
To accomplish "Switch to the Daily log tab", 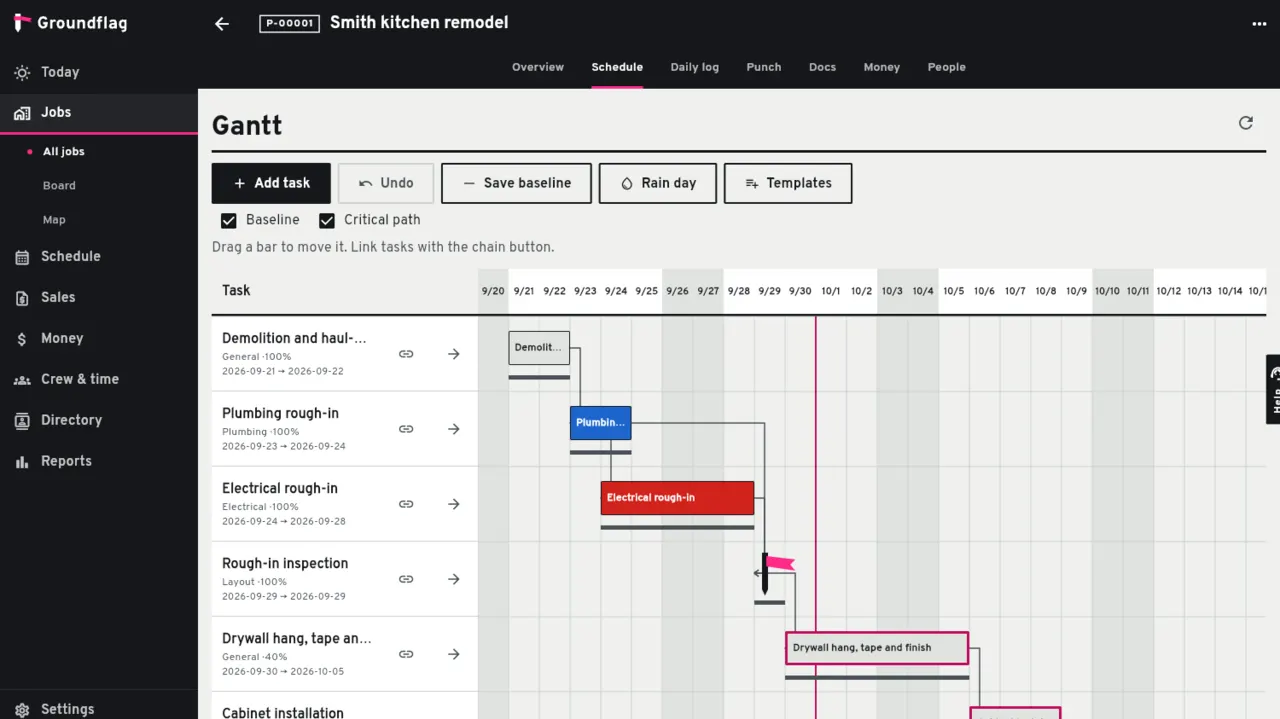I will click(x=694, y=67).
